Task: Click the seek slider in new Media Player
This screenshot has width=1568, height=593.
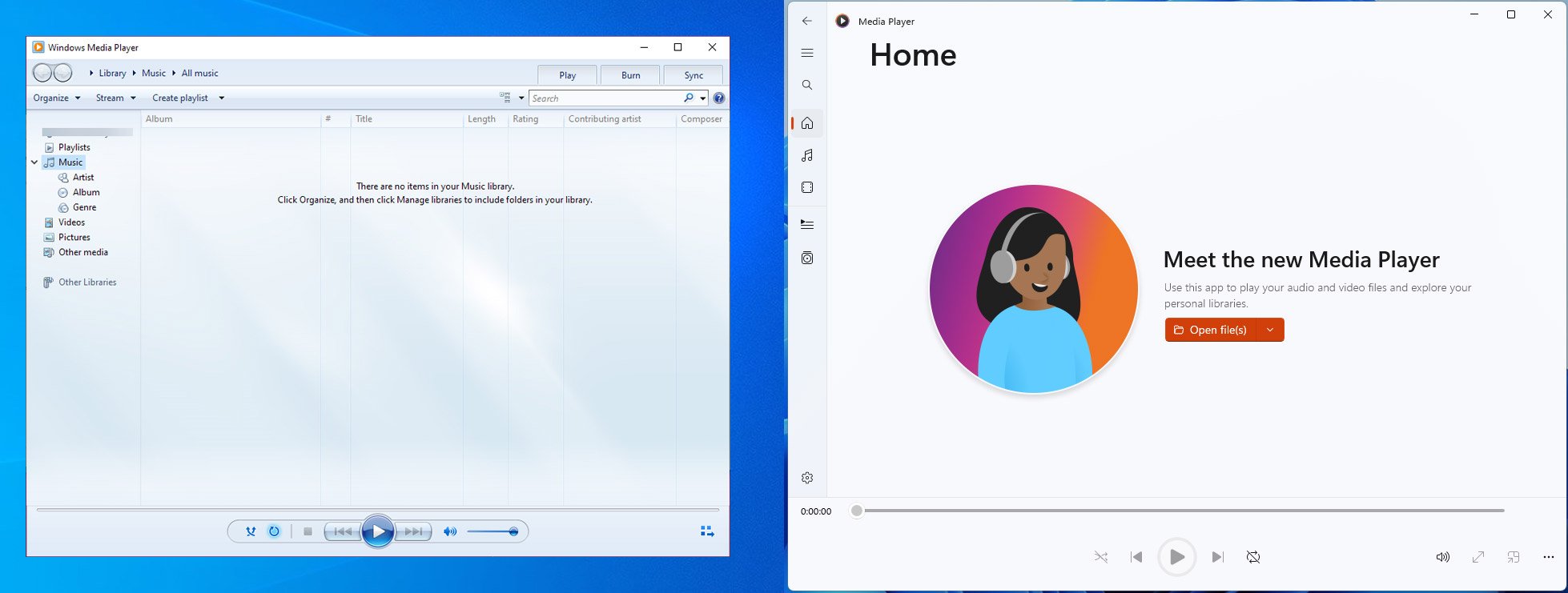Action: pyautogui.click(x=1177, y=511)
